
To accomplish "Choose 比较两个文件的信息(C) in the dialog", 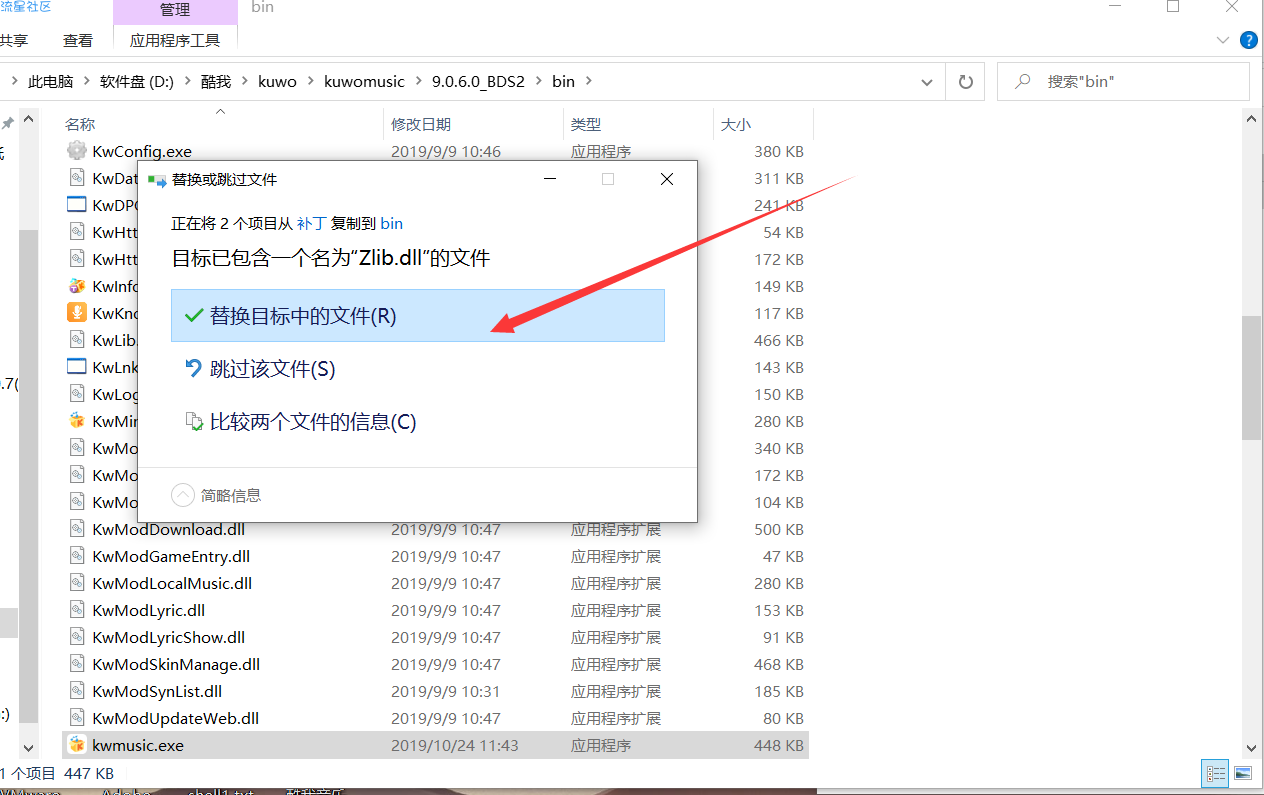I will click(418, 422).
